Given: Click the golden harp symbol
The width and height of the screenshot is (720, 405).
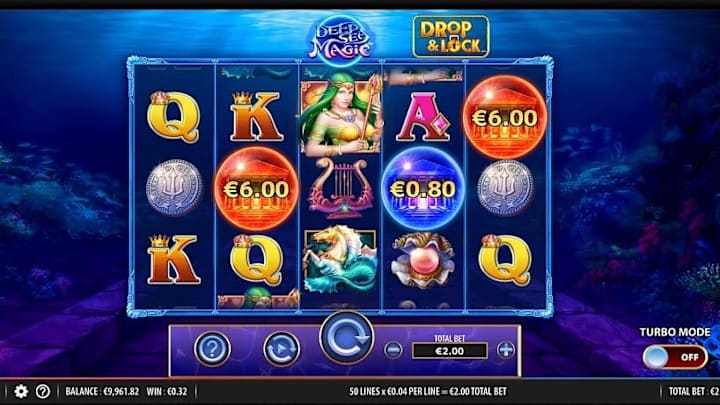Looking at the screenshot, I should (340, 188).
